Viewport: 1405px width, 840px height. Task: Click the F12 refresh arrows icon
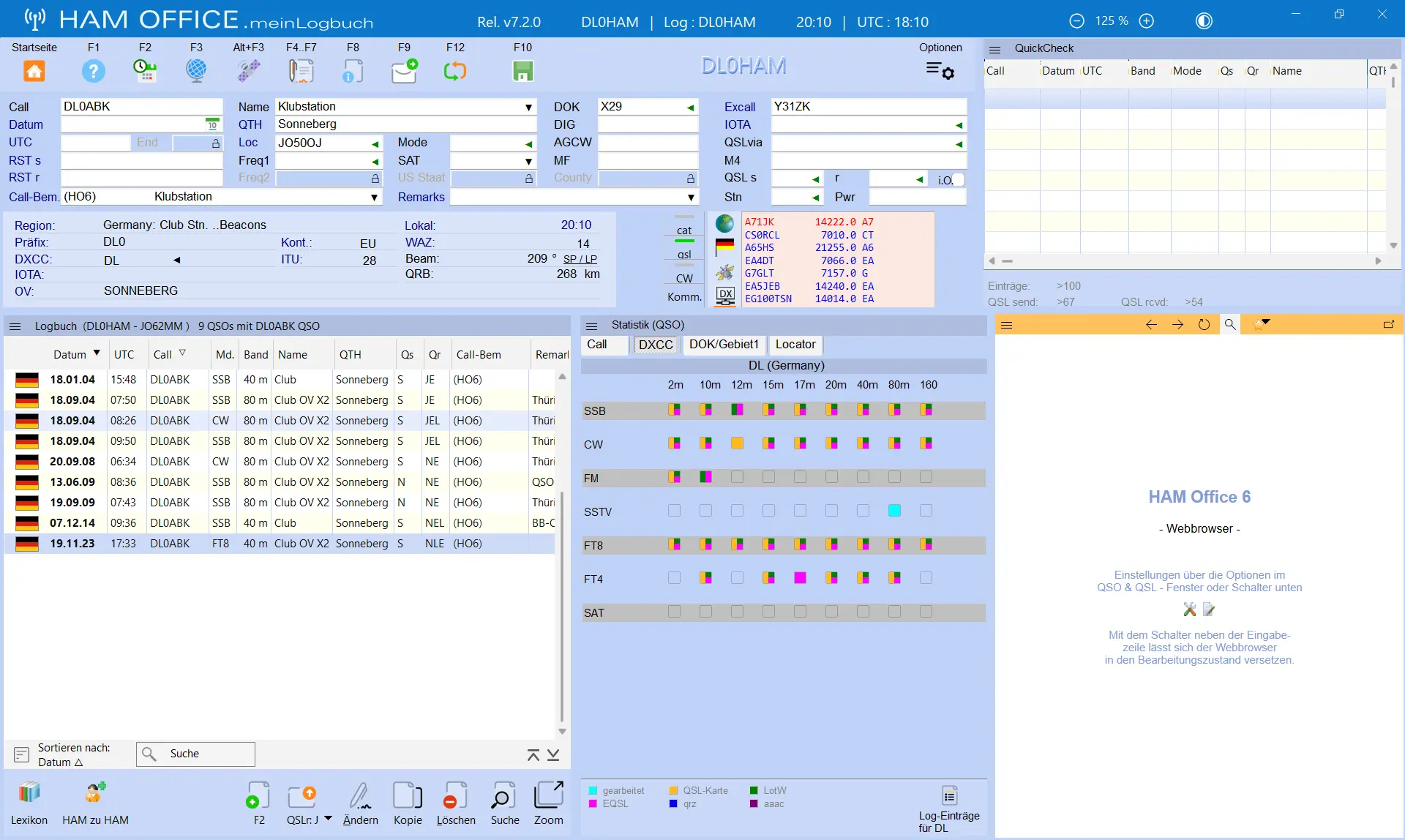click(x=455, y=71)
